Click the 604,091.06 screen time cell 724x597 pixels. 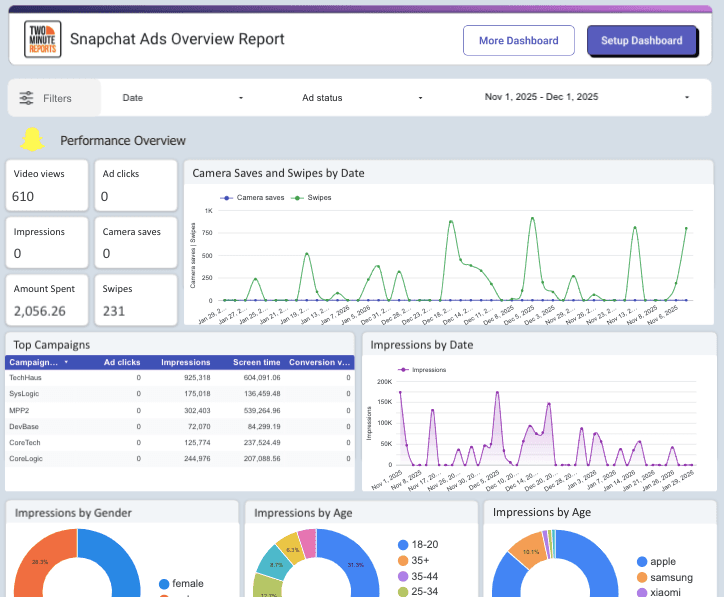(262, 378)
